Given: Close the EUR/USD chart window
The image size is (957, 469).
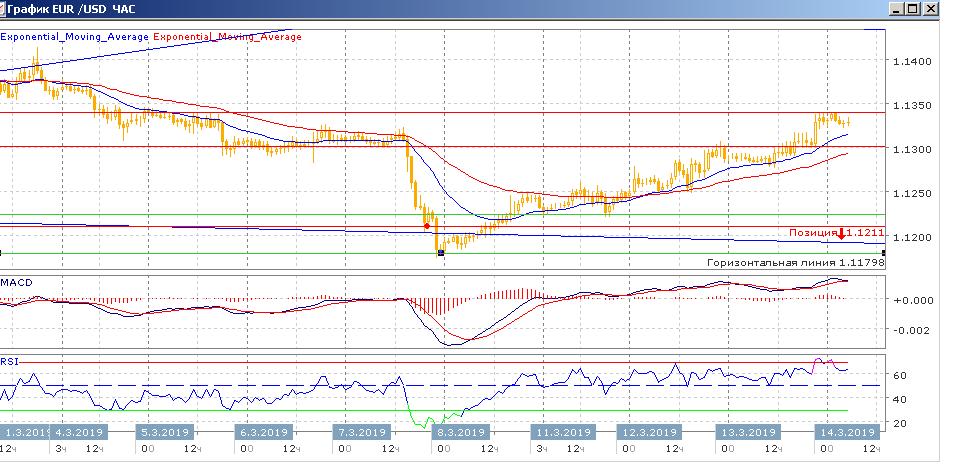Looking at the screenshot, I should pos(931,9).
